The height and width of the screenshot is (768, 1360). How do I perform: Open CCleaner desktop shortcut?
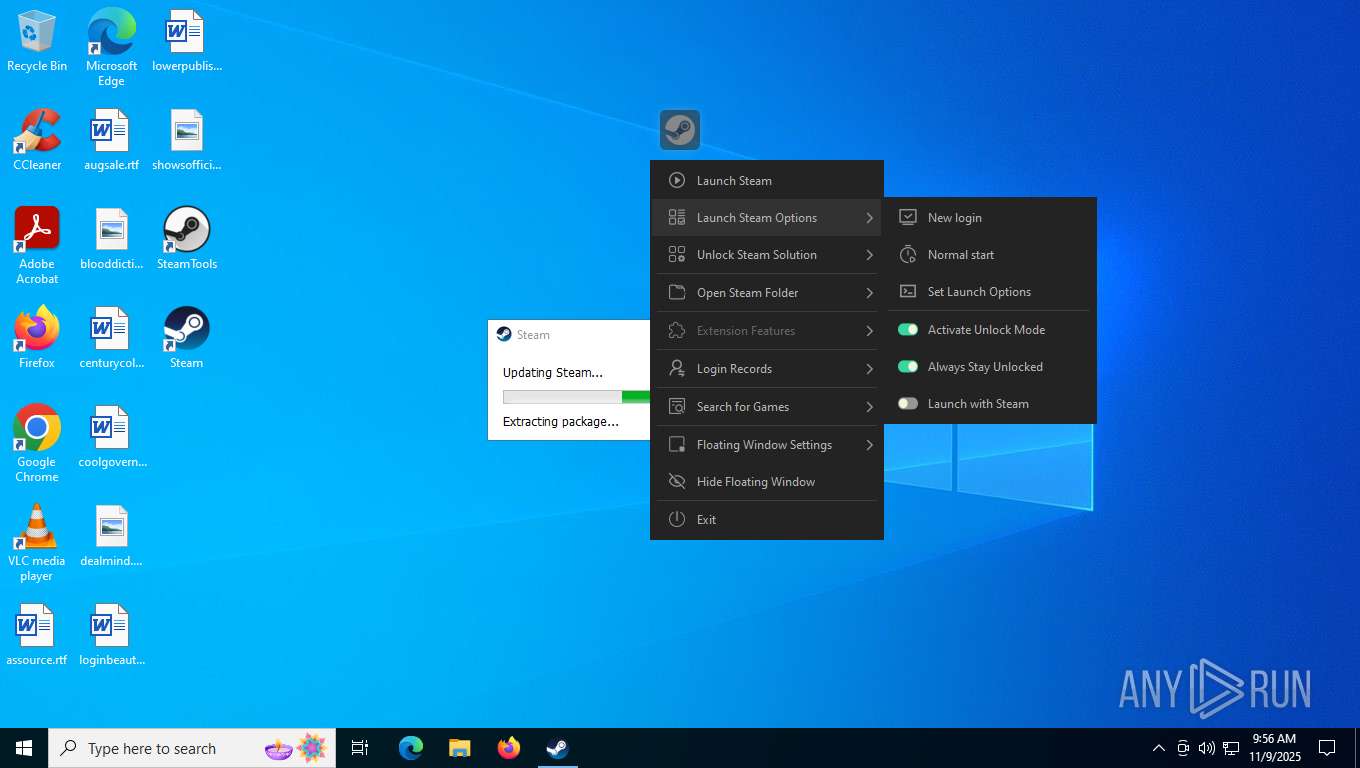(x=37, y=139)
